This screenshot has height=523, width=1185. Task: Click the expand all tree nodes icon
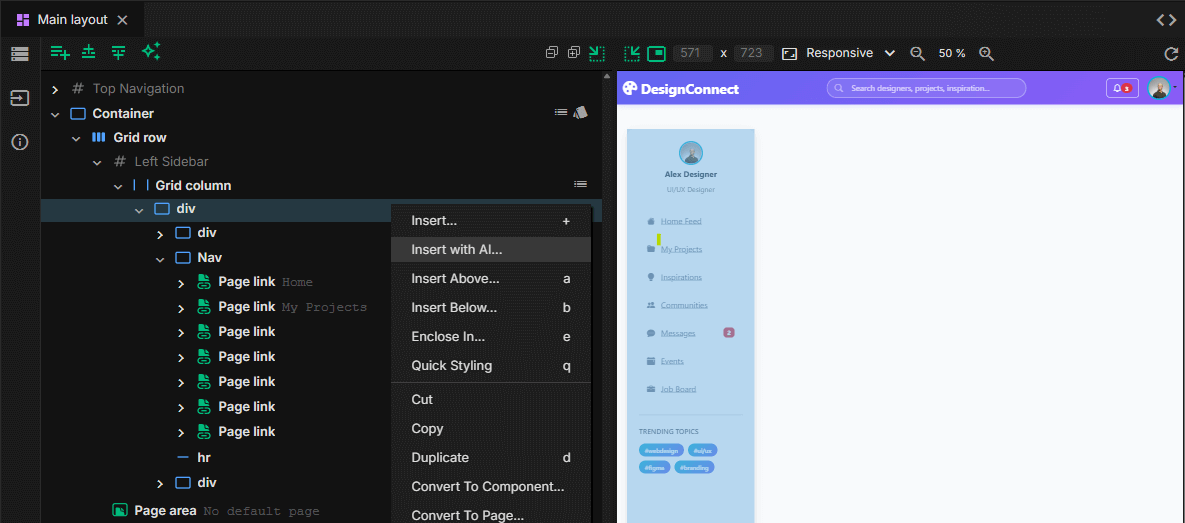pyautogui.click(x=573, y=53)
